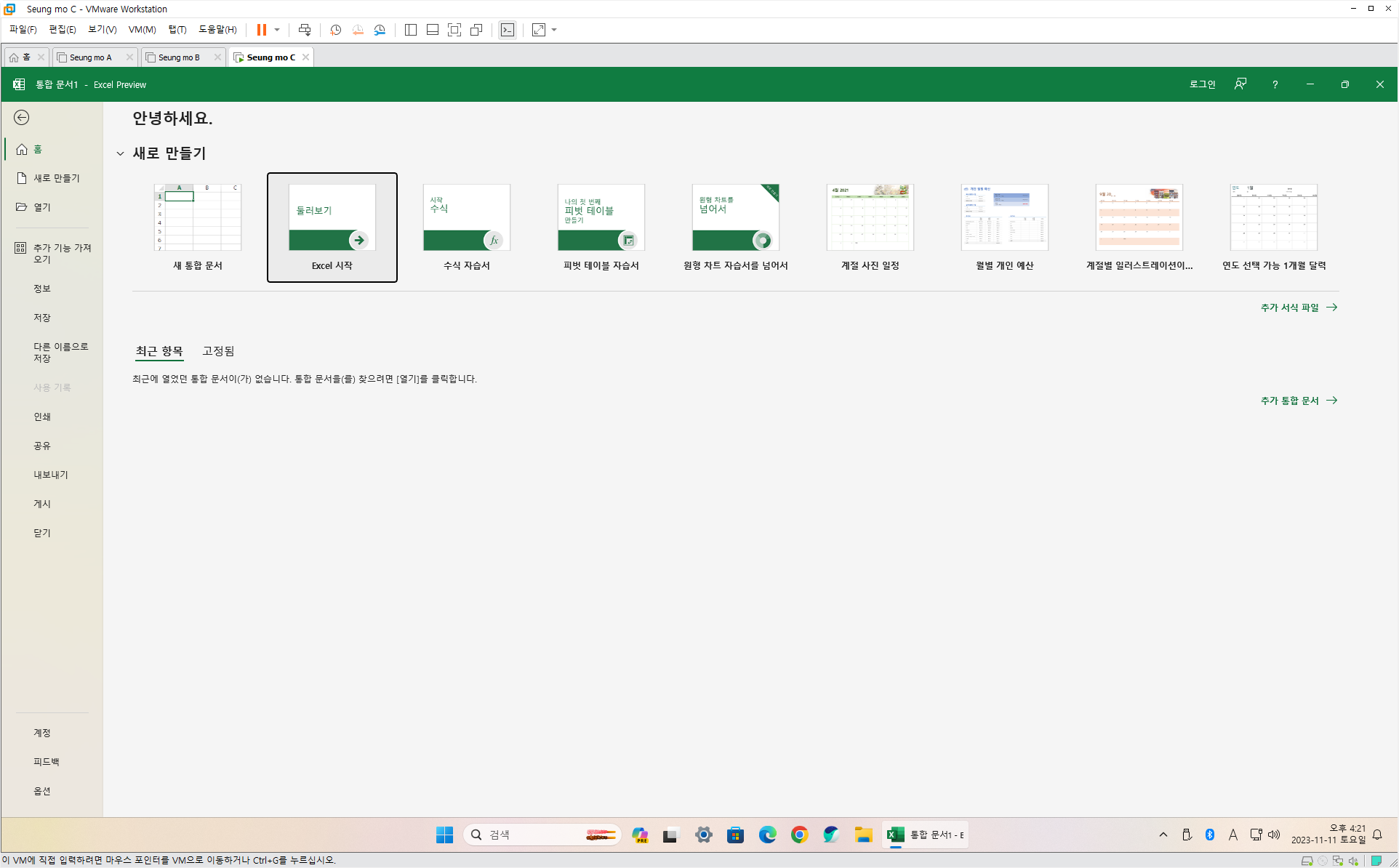
Task: Click the help question mark icon
Action: coord(1275,84)
